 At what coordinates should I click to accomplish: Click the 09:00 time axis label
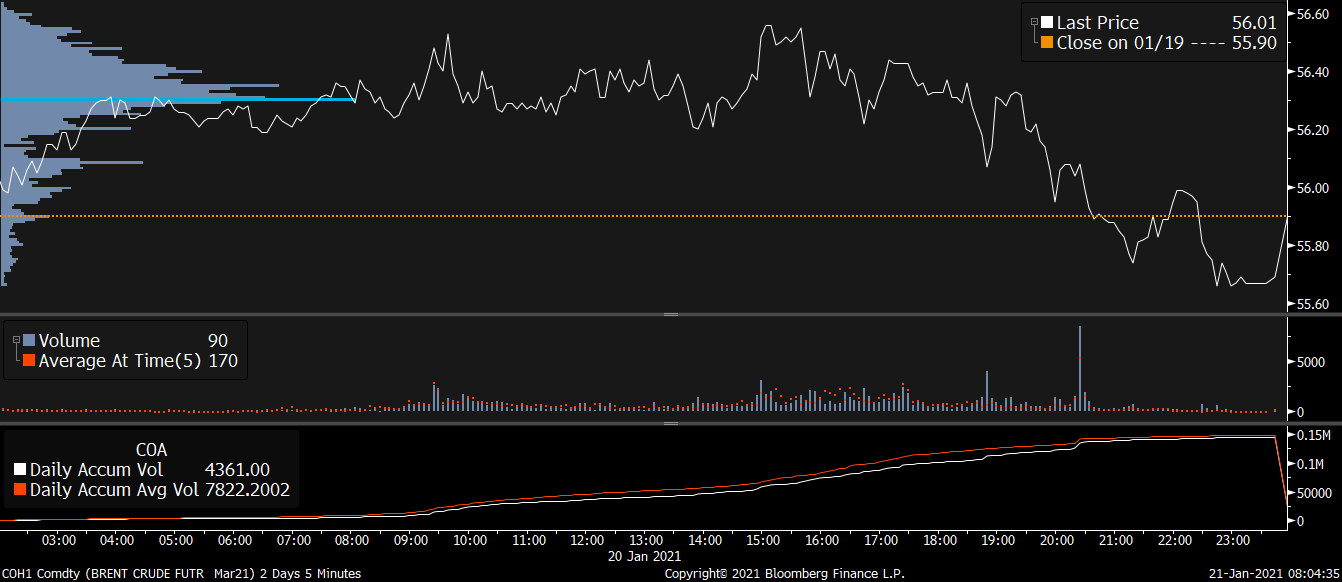(411, 540)
